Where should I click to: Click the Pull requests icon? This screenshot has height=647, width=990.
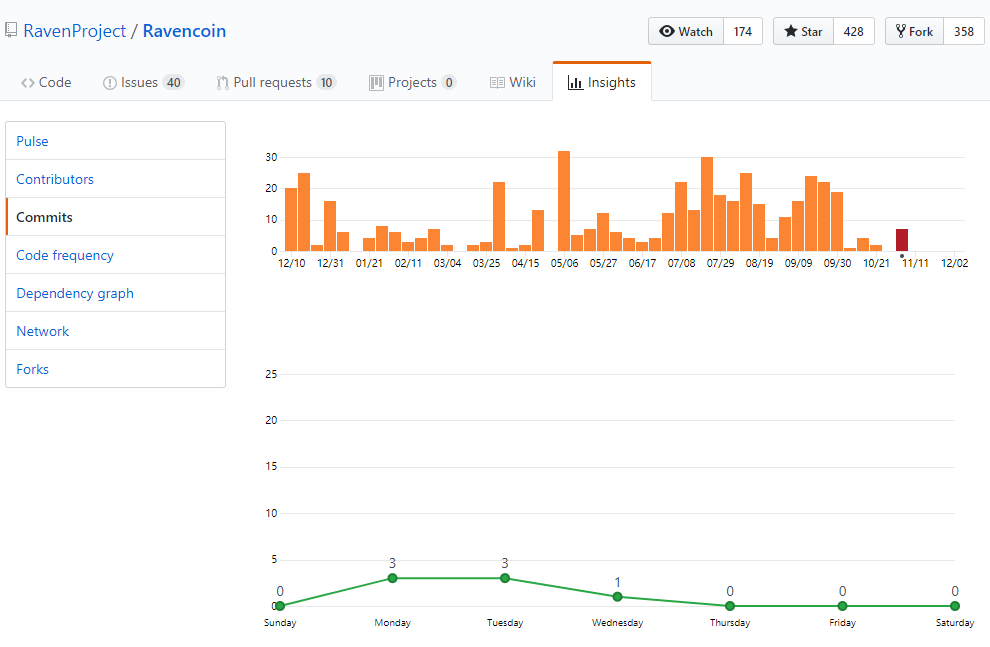click(222, 83)
